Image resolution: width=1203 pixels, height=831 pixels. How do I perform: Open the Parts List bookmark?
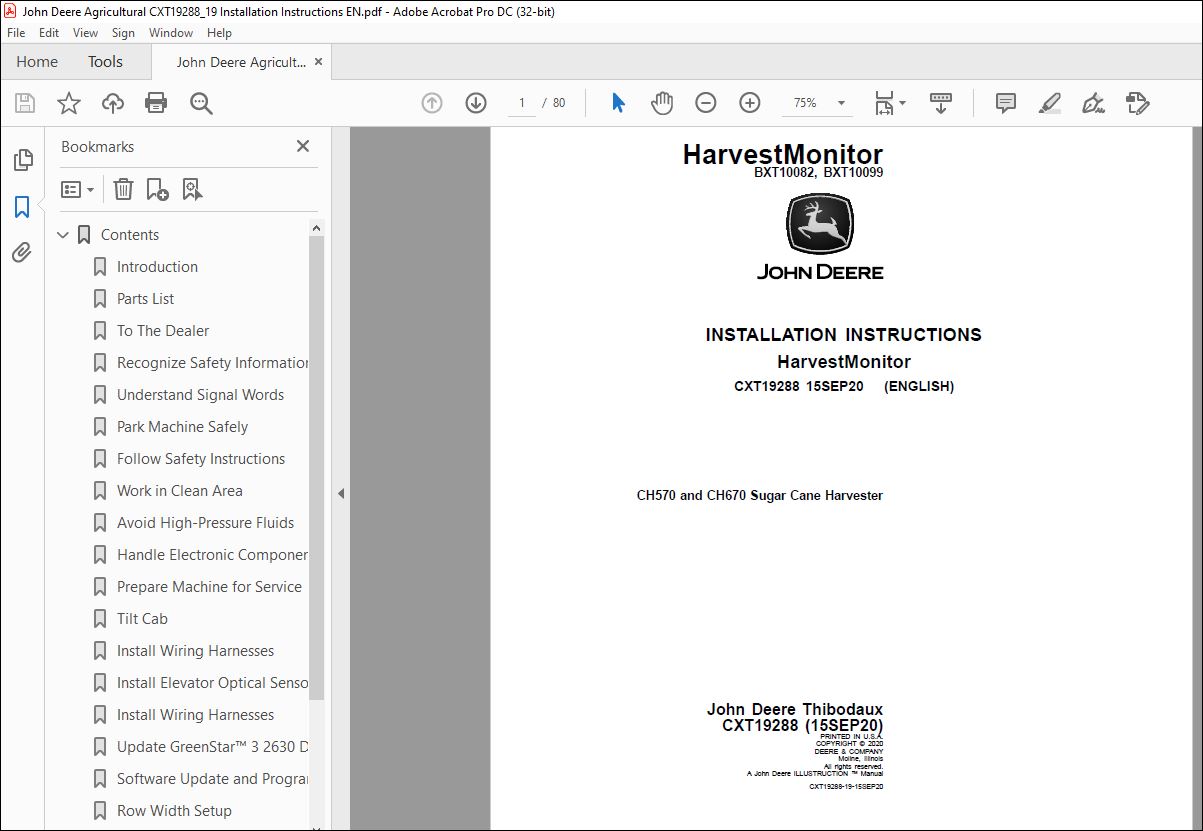[145, 299]
